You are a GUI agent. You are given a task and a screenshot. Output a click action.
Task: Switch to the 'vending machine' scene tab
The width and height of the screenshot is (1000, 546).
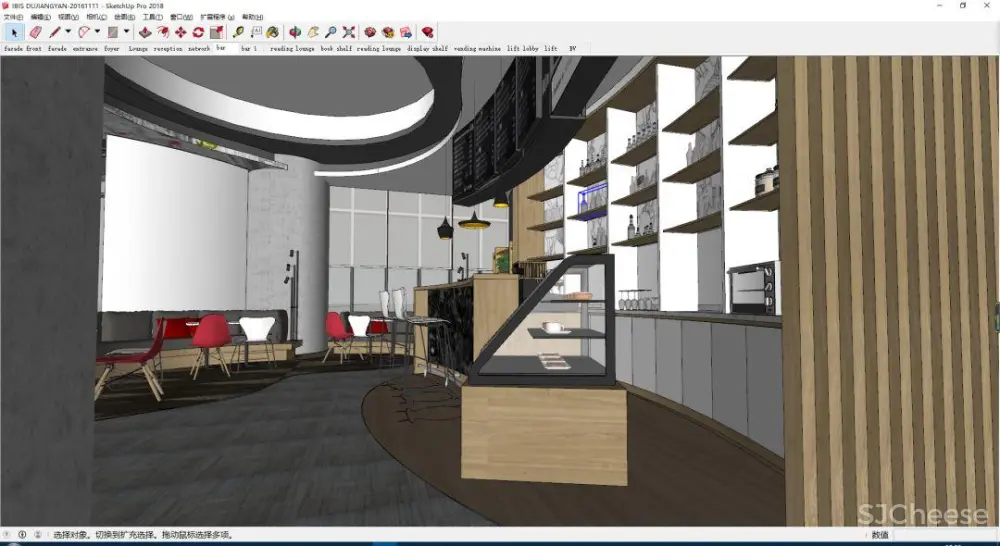click(477, 48)
